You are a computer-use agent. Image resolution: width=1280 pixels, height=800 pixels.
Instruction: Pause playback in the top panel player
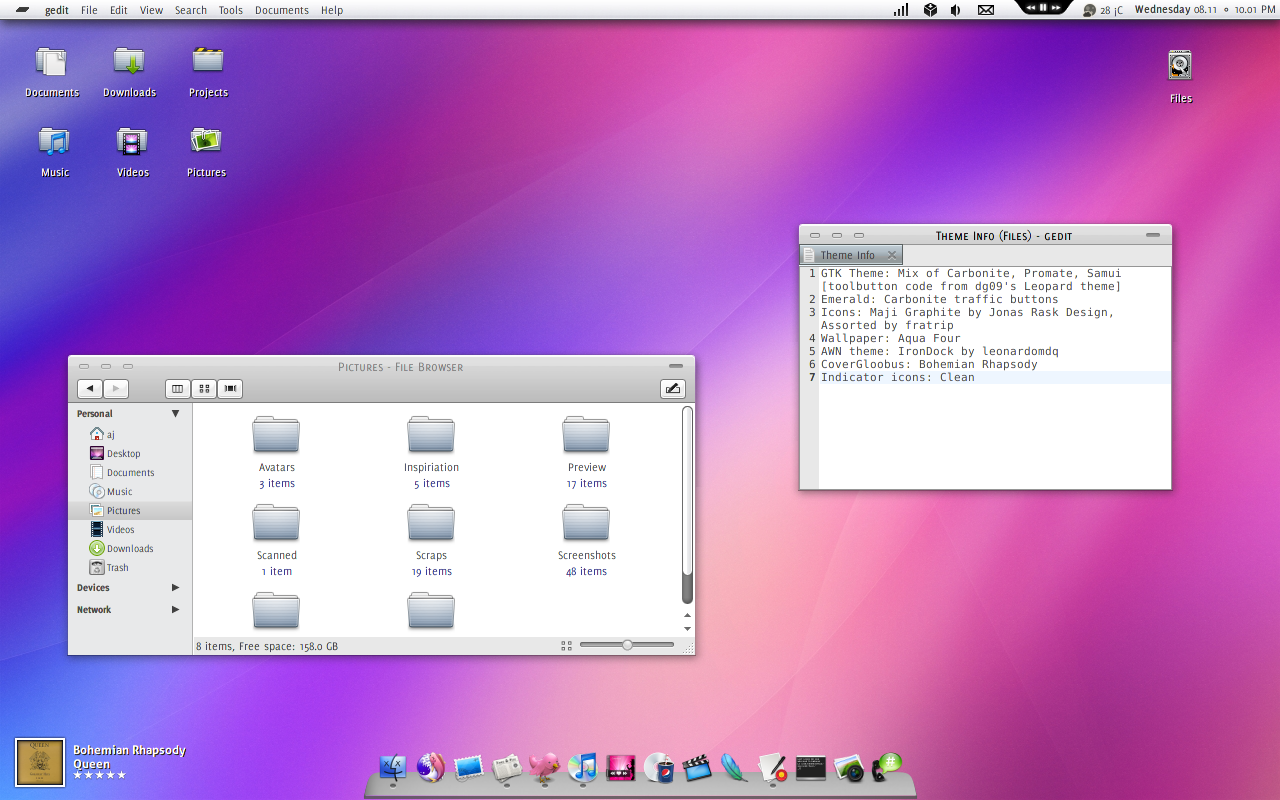pyautogui.click(x=1043, y=7)
